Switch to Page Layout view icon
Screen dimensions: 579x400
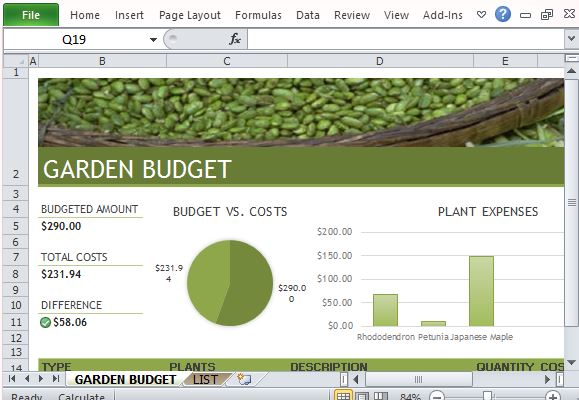pyautogui.click(x=362, y=396)
